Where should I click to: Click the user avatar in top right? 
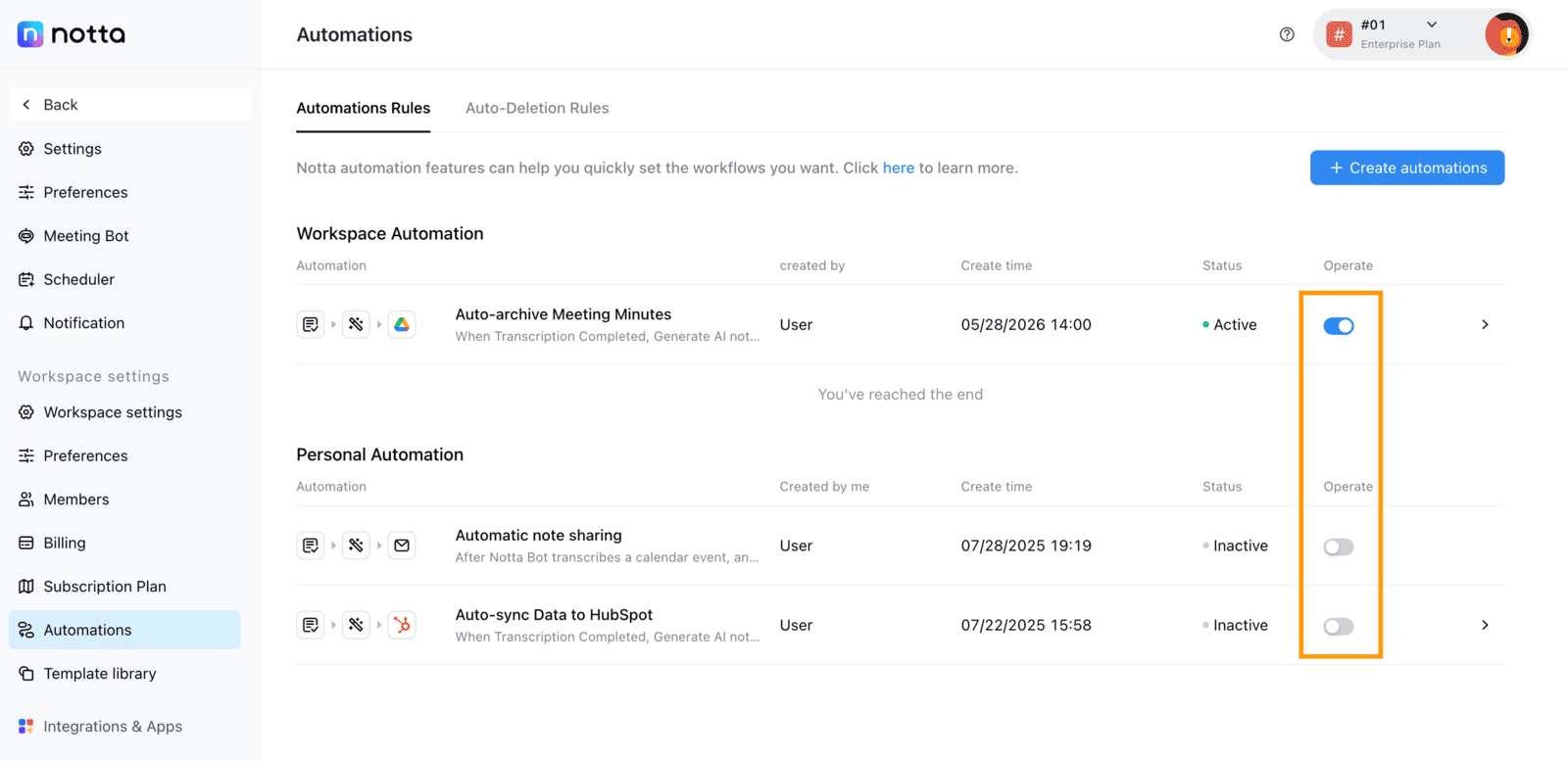[1506, 35]
